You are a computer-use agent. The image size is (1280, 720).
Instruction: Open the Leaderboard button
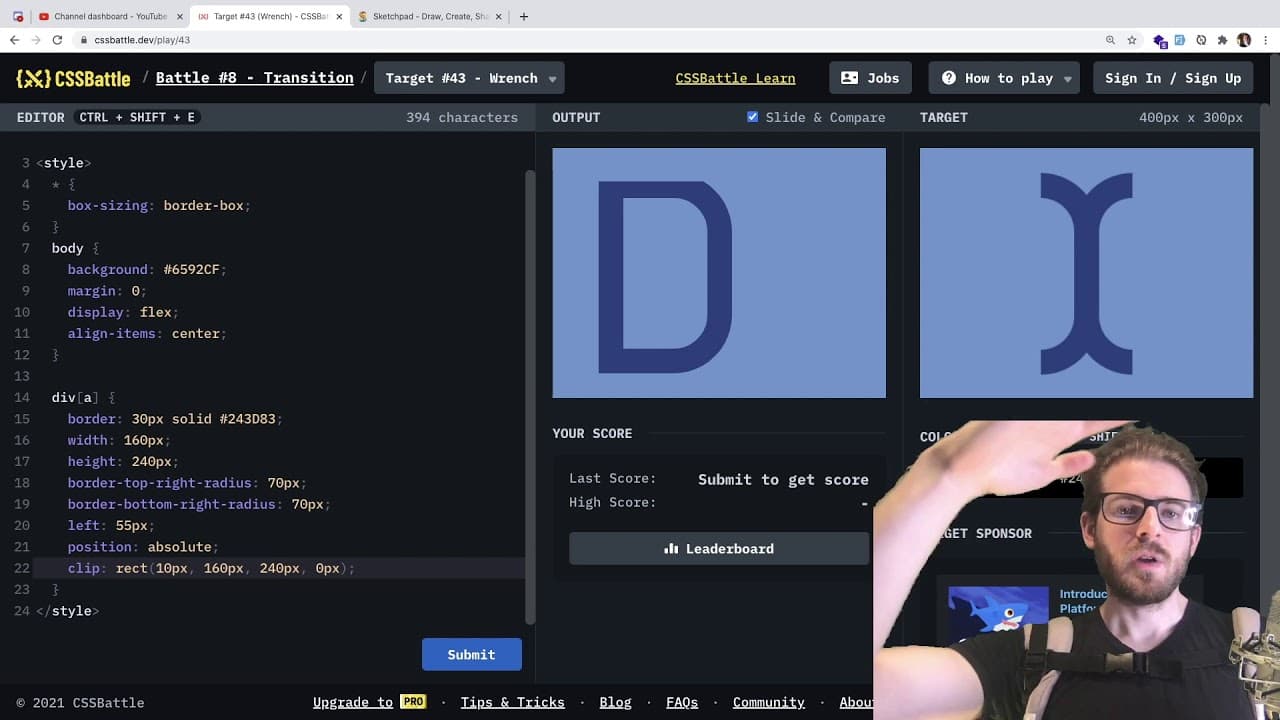719,548
